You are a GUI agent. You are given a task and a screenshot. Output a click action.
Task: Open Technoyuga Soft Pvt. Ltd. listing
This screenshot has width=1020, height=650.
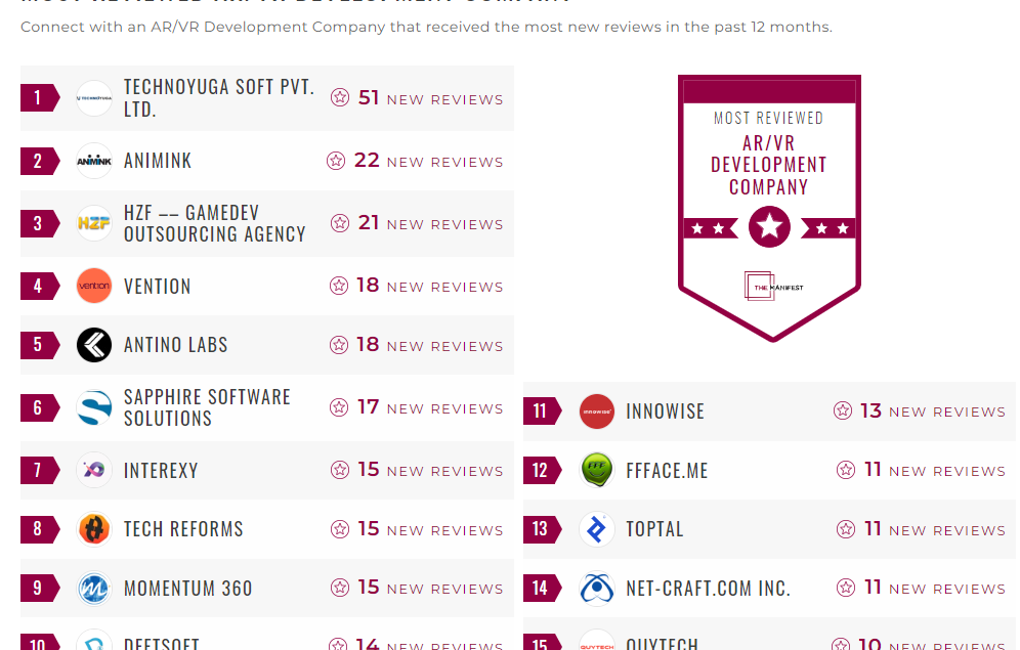pyautogui.click(x=219, y=98)
